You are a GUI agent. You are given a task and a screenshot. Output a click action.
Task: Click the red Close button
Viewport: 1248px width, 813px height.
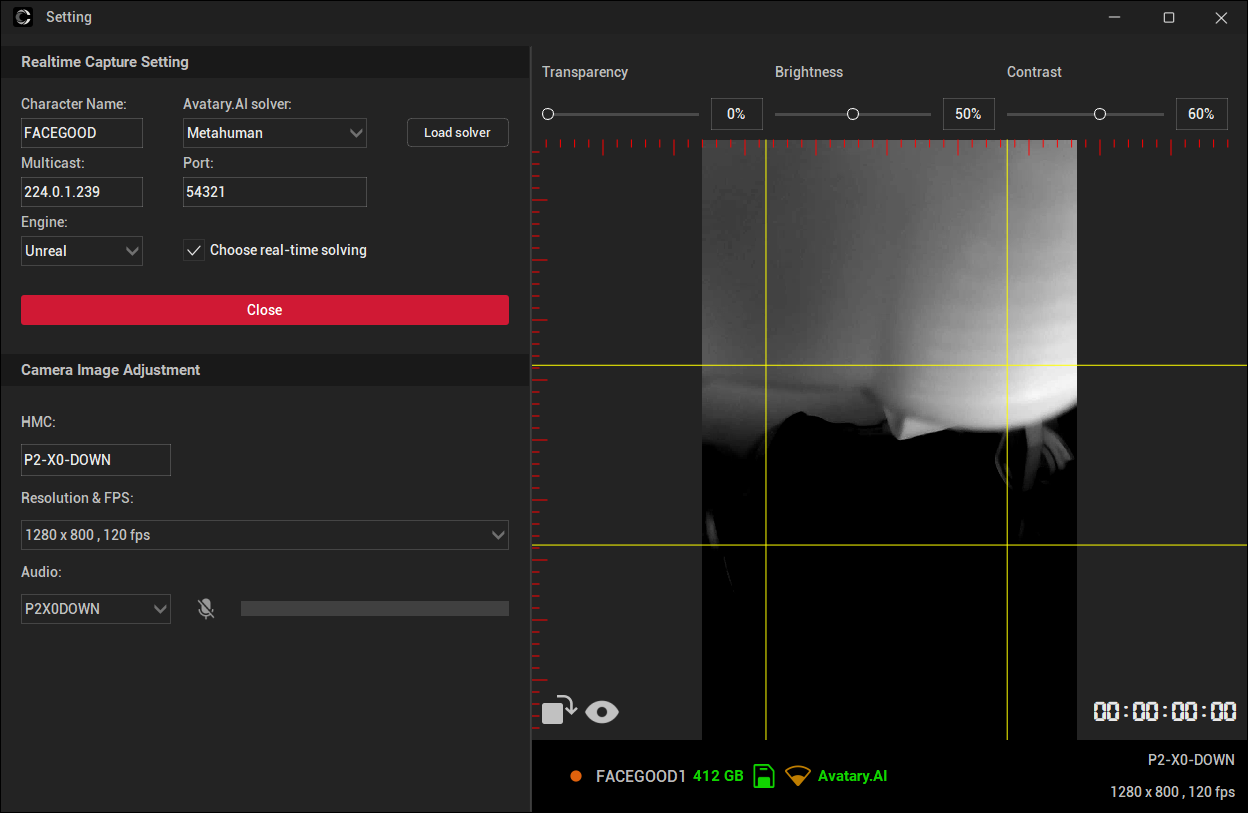point(265,310)
